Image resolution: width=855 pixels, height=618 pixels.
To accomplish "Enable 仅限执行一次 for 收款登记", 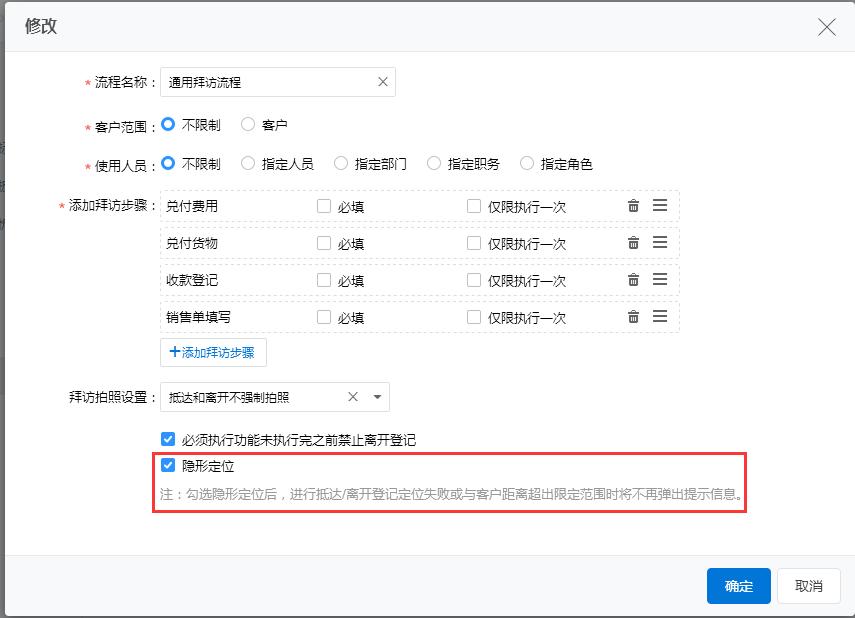I will [x=474, y=280].
